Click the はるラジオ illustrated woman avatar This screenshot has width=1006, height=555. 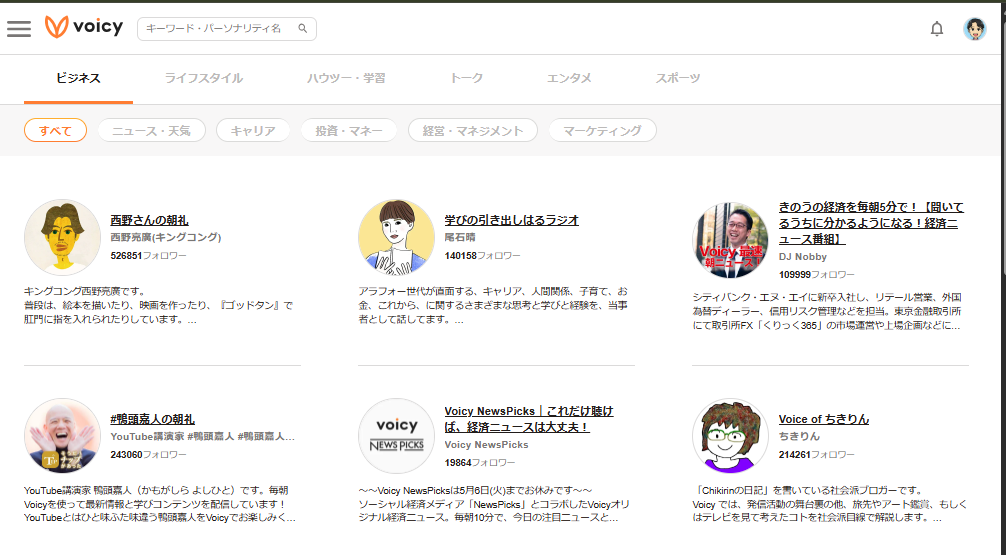point(396,237)
